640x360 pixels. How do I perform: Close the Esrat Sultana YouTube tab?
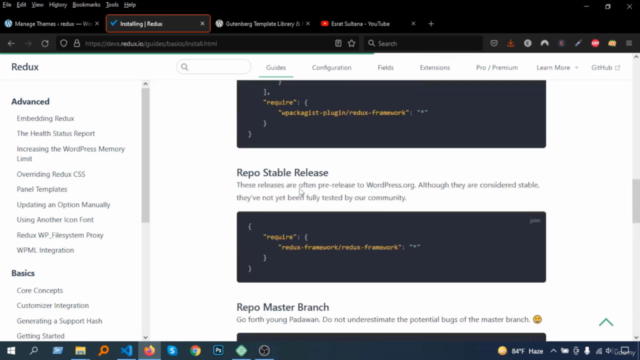[x=413, y=24]
